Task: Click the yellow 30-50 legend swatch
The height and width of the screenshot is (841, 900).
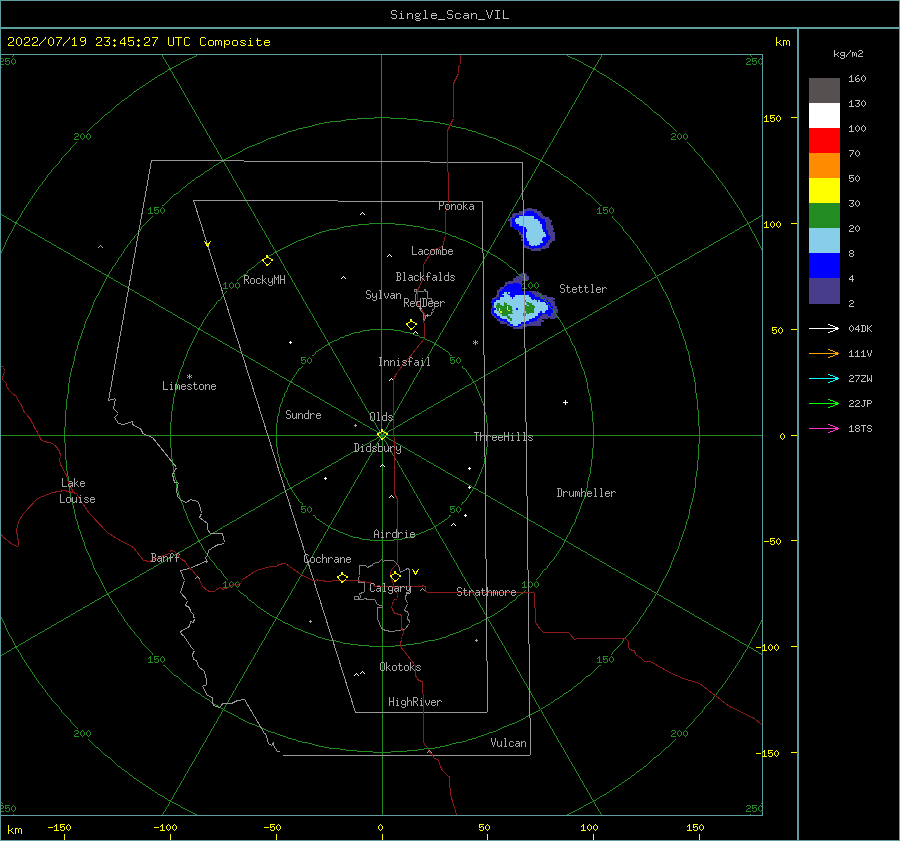Action: click(x=824, y=191)
